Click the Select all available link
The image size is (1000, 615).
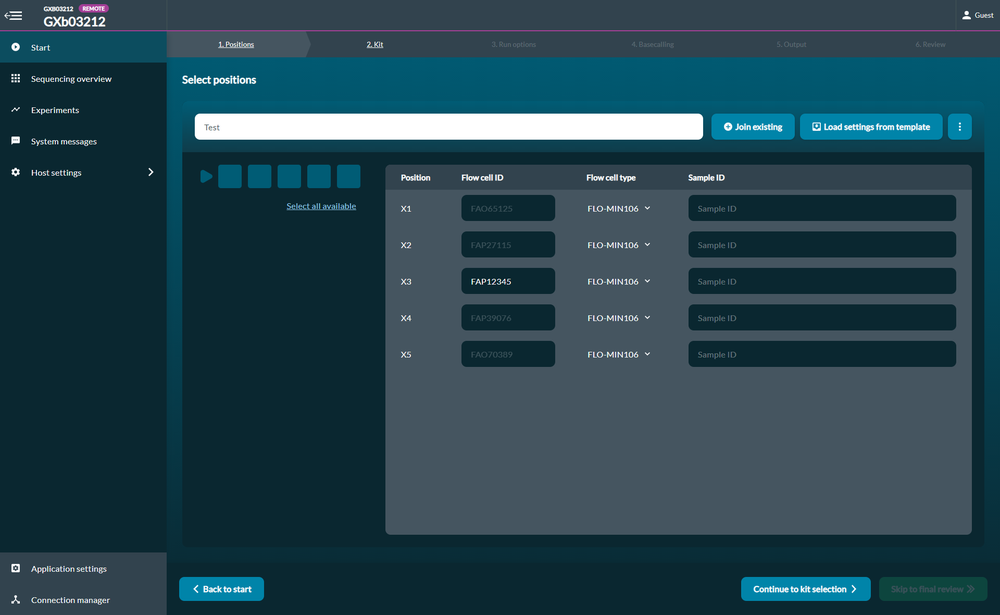tap(321, 206)
